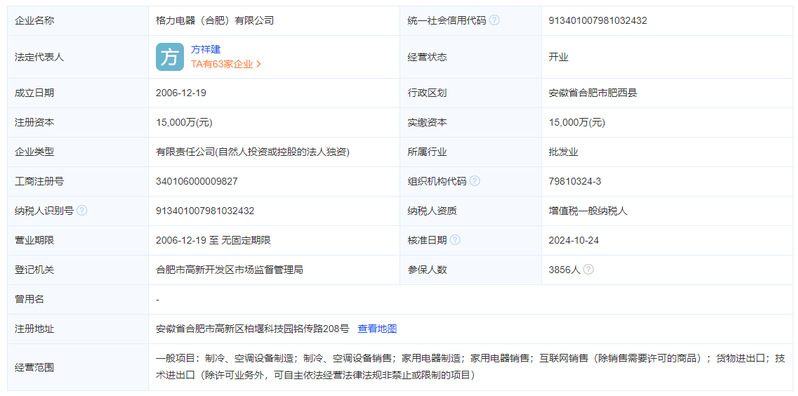Click 工商注册号 value 340106000009827

[x=197, y=181]
